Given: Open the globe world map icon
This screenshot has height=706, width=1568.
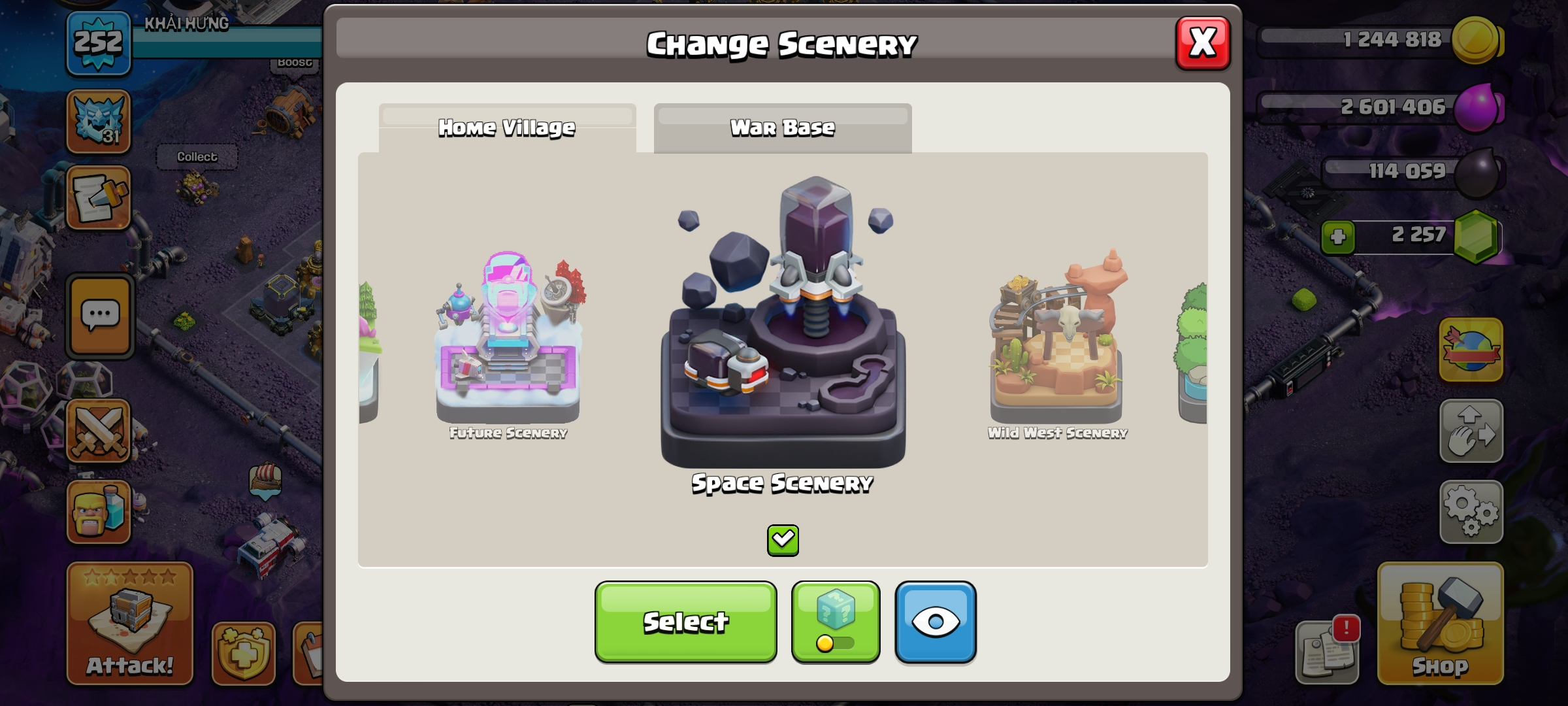Looking at the screenshot, I should point(1471,350).
